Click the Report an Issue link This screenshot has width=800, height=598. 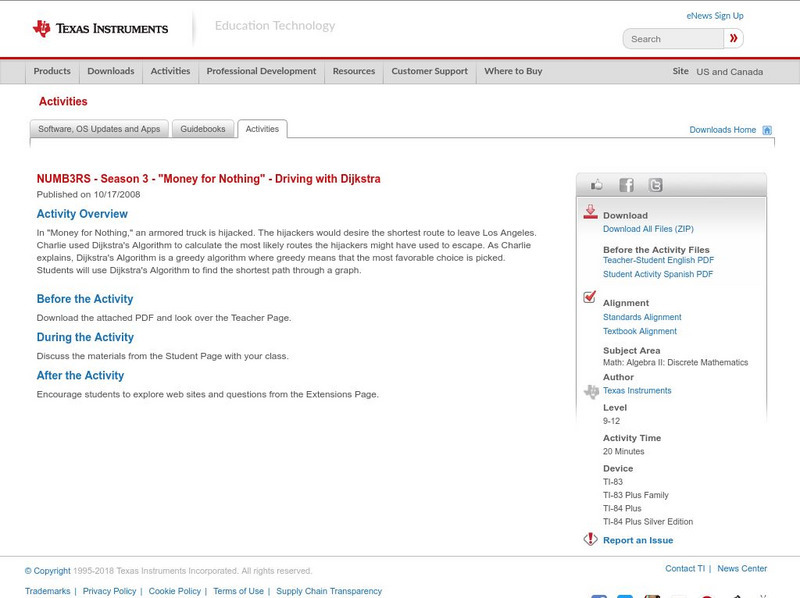tap(638, 540)
